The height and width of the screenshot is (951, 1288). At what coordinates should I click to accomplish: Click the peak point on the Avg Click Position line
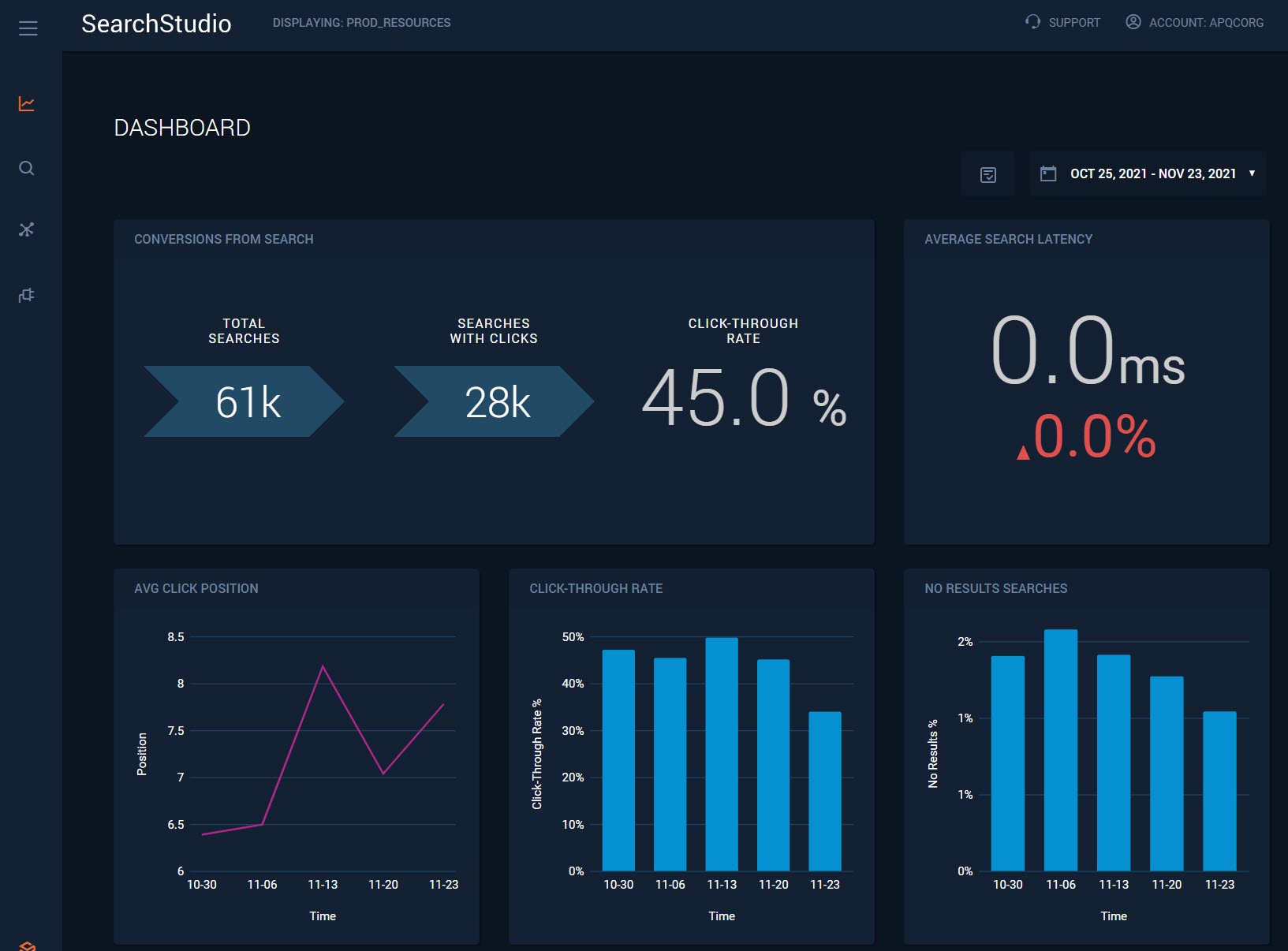323,666
